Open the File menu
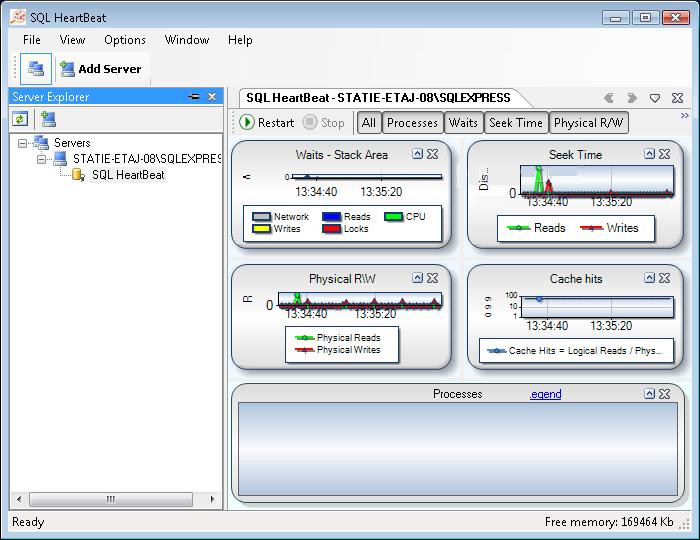700x540 pixels. click(x=32, y=40)
